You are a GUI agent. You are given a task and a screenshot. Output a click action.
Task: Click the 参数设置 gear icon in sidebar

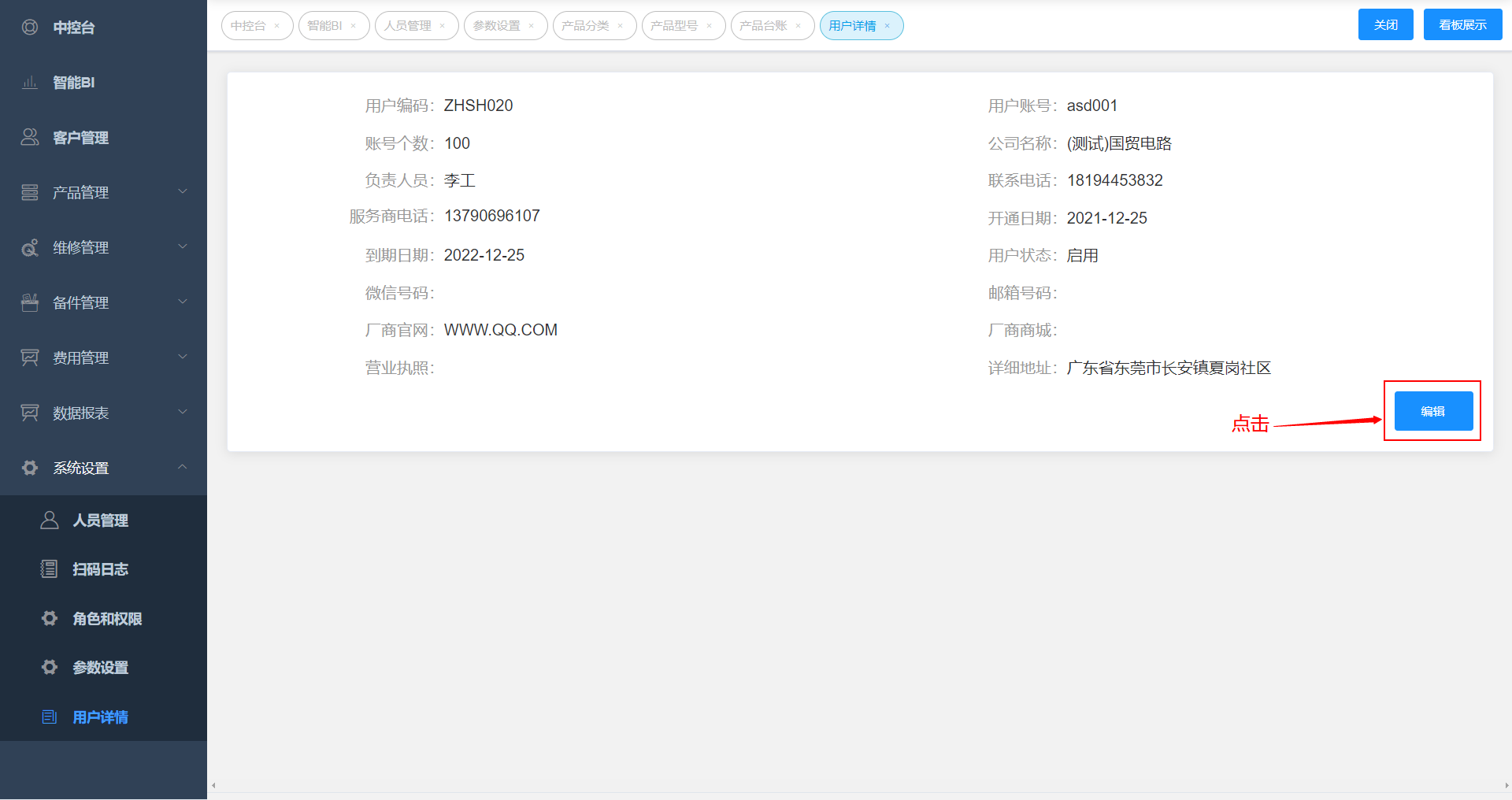point(50,668)
